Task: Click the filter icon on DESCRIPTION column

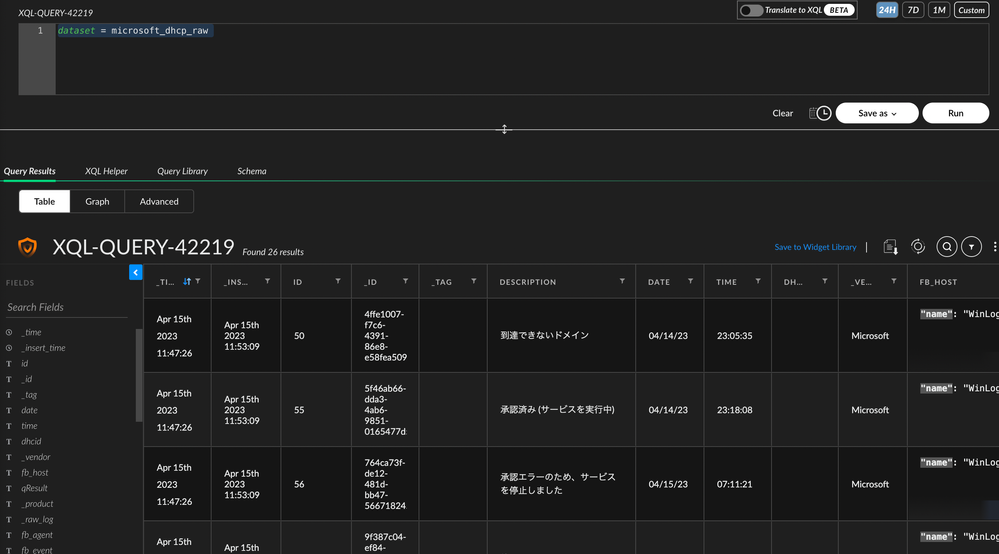Action: click(x=622, y=282)
